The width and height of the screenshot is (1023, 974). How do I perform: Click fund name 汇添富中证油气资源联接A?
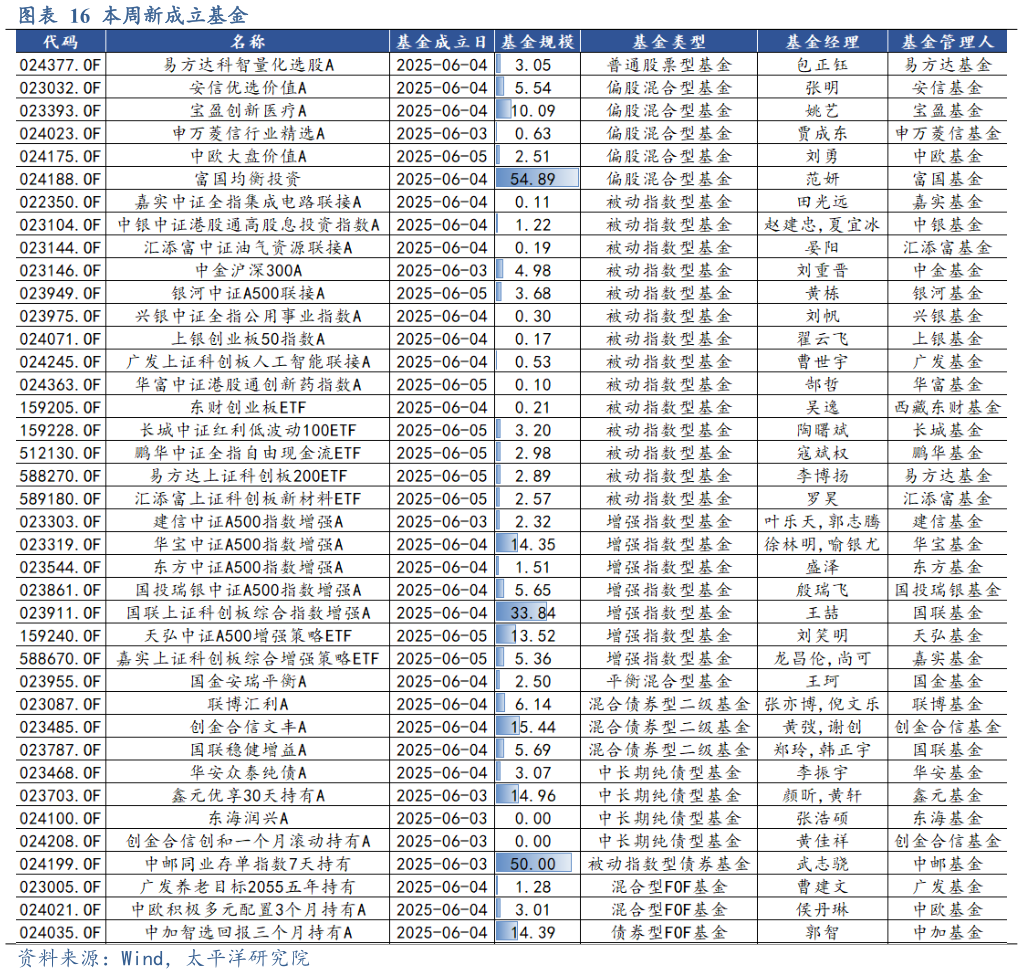(x=248, y=247)
